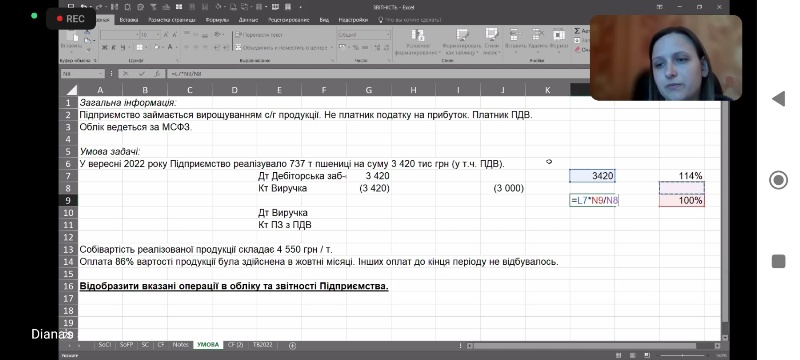Increase font size with larger A icon
This screenshot has width=800, height=360.
[x=166, y=35]
